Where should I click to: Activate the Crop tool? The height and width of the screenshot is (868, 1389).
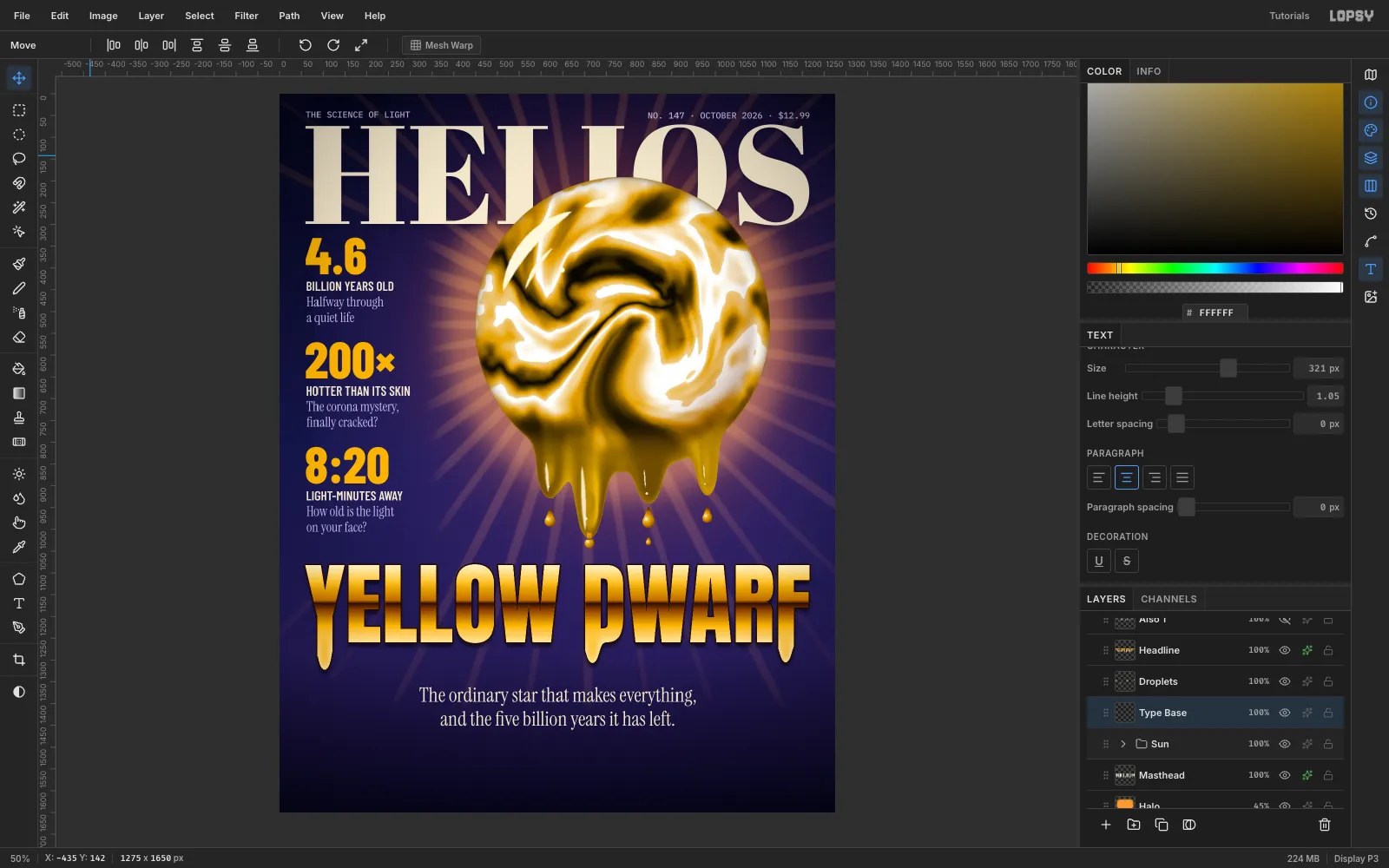pos(19,660)
